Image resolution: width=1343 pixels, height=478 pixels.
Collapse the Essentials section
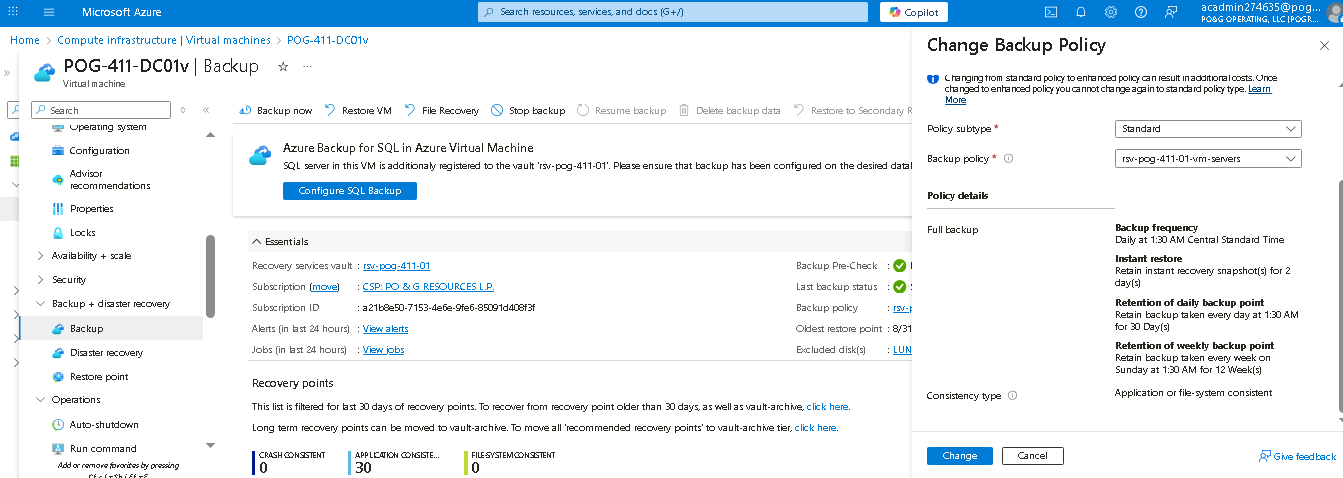pyautogui.click(x=257, y=241)
